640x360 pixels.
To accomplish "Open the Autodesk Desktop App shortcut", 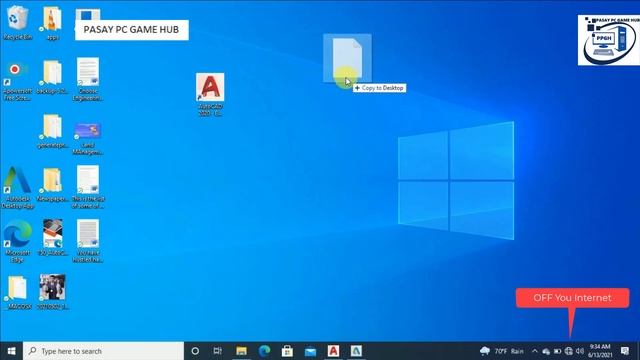I will pyautogui.click(x=17, y=187).
